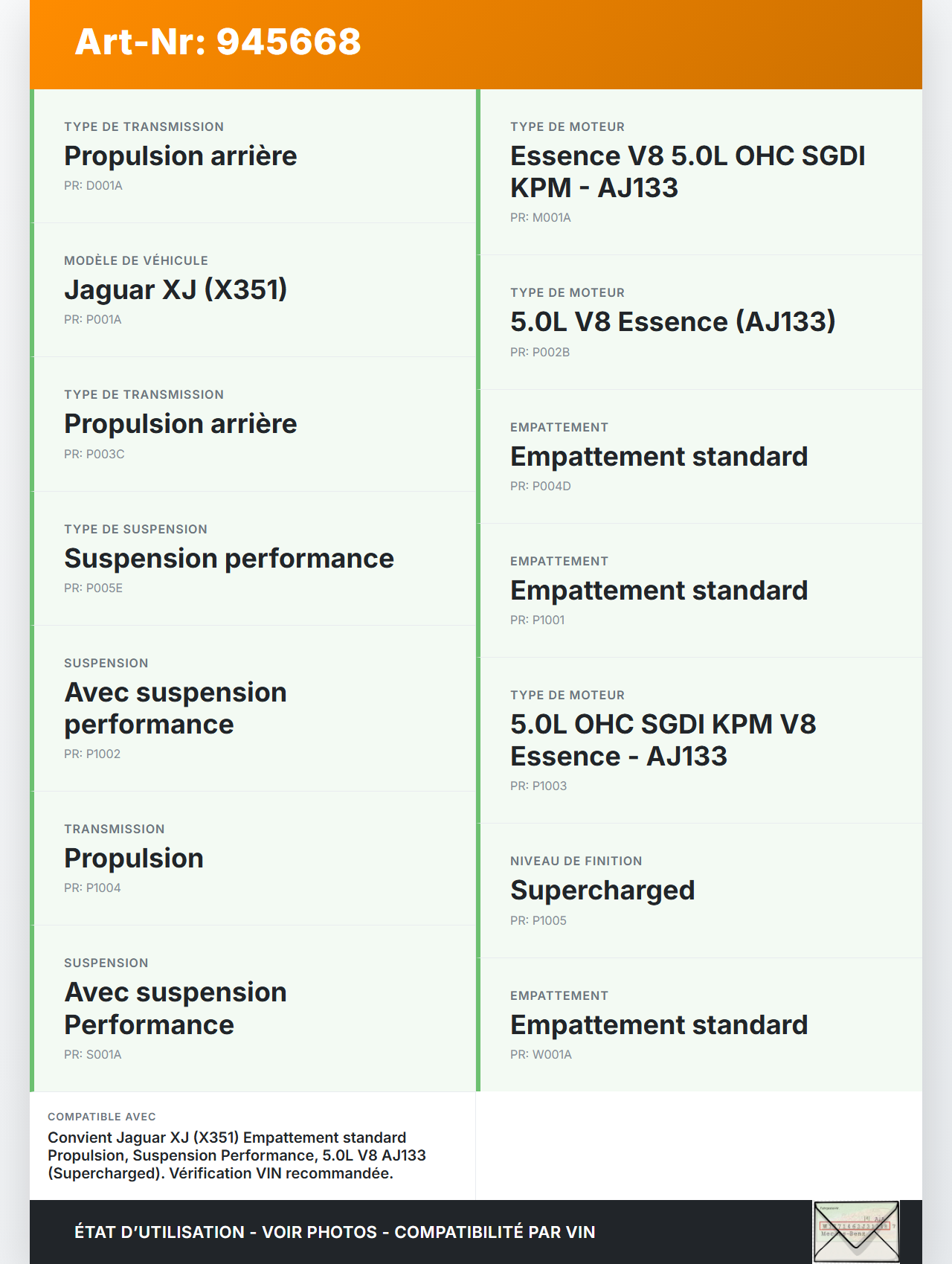Screen dimensions: 952x1264
Task: Select the Jaguar XJ (X351) vehicle model card
Action: [253, 290]
